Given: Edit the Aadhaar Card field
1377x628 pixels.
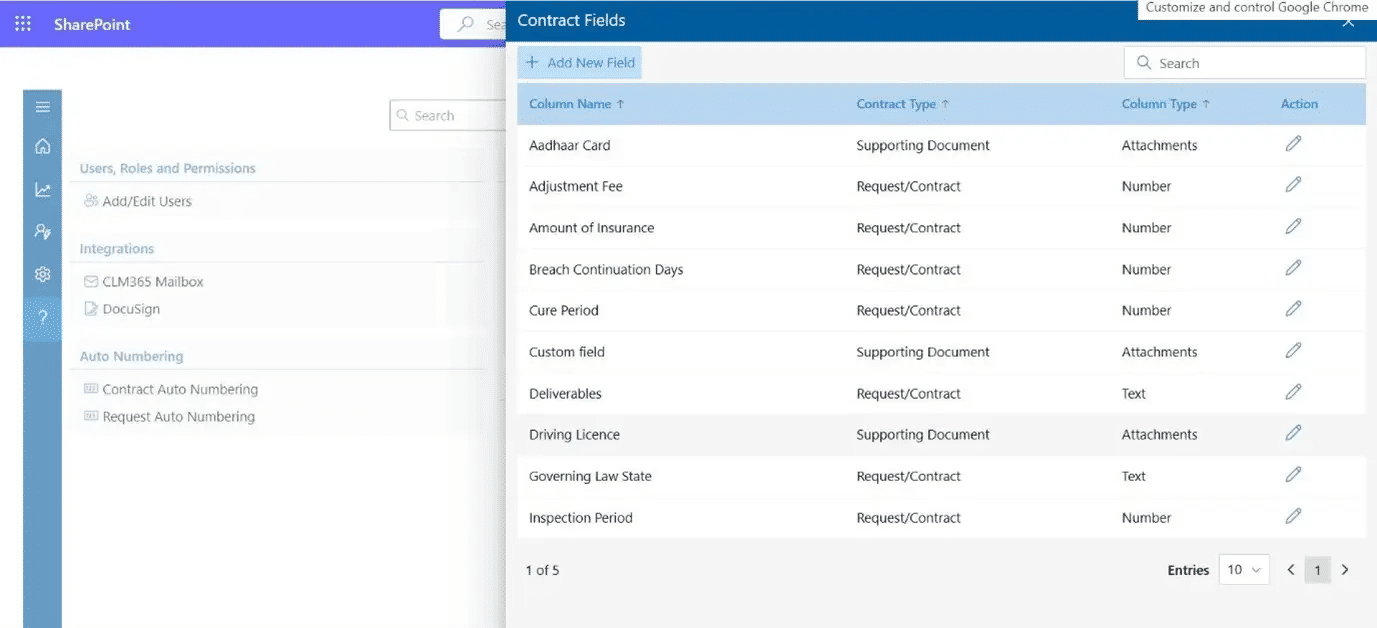Looking at the screenshot, I should point(1293,144).
